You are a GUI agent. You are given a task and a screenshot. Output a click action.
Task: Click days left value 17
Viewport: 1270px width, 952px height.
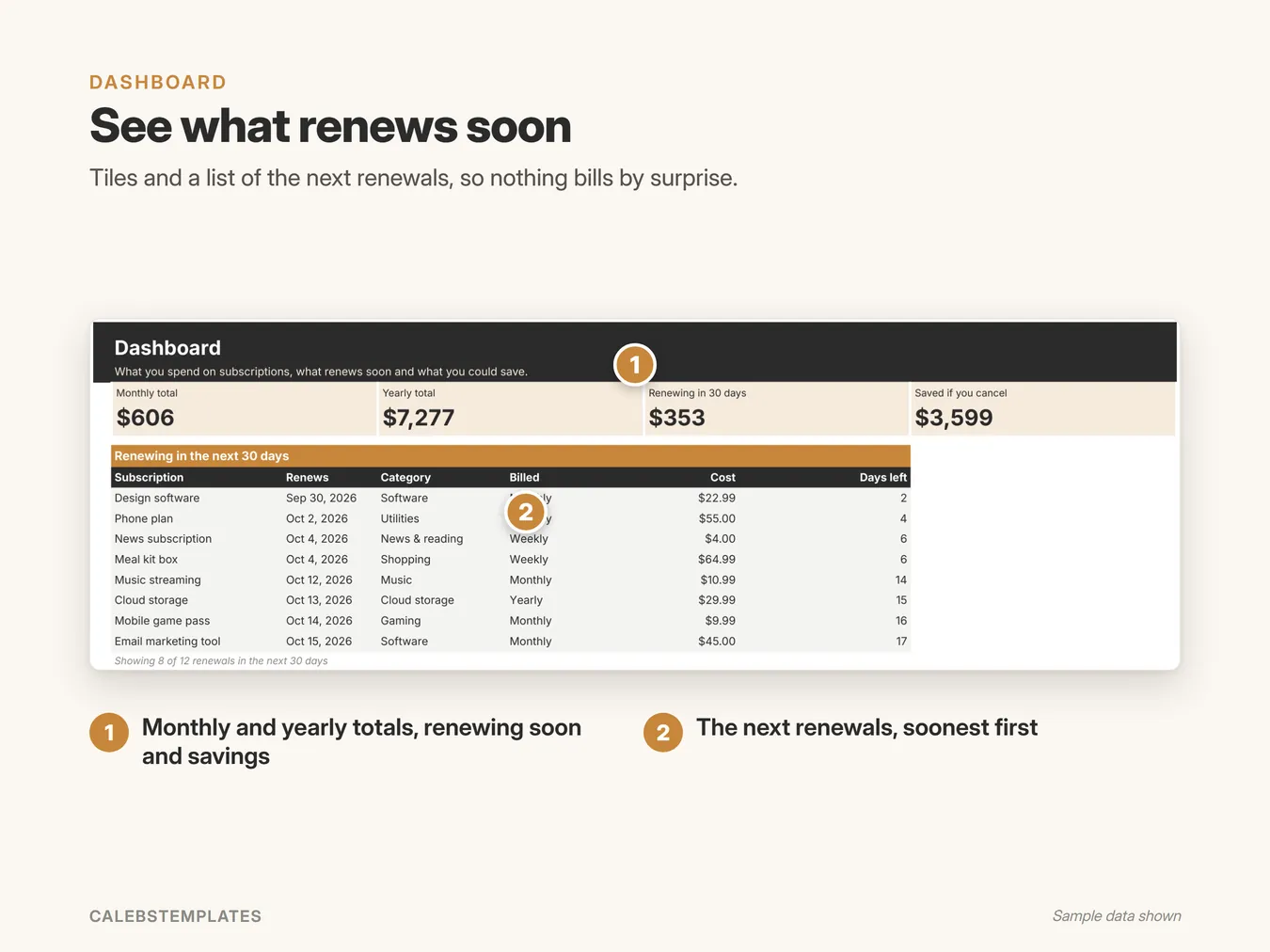pos(901,642)
